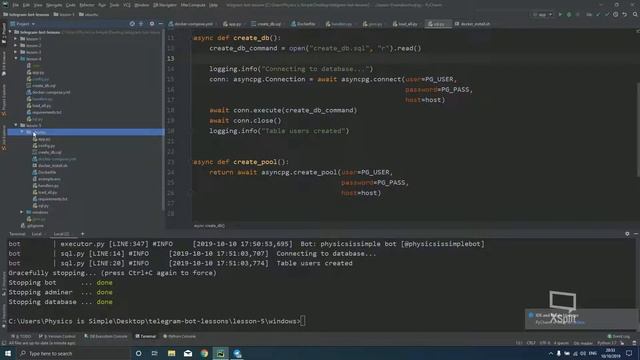The height and width of the screenshot is (360, 640).
Task: Click the locate-file target icon in the Project panel
Action: (132, 24)
